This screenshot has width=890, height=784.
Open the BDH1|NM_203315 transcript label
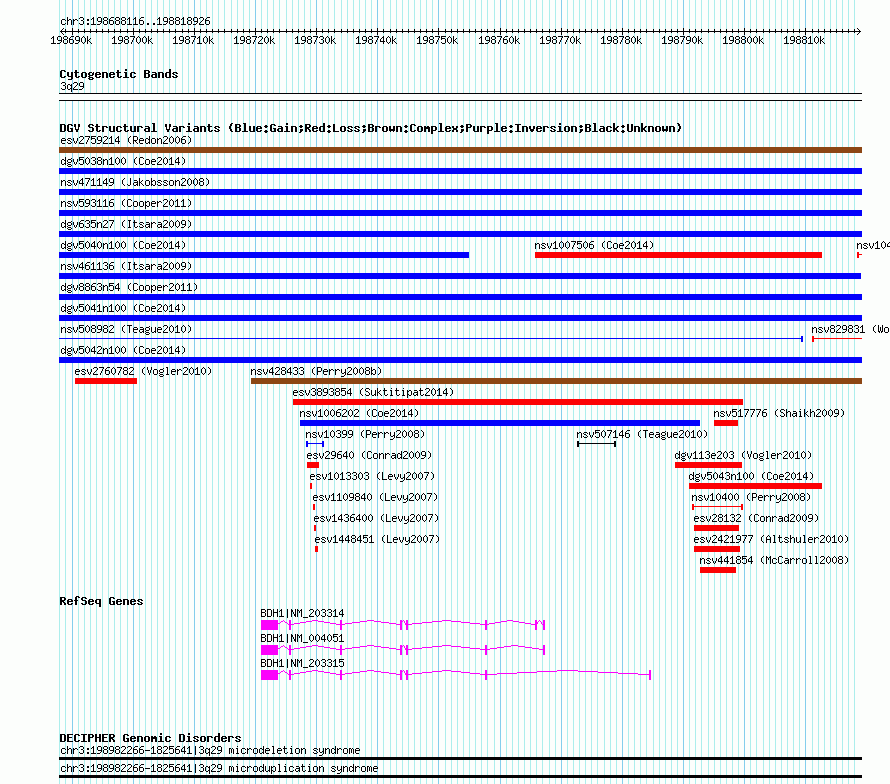[302, 663]
